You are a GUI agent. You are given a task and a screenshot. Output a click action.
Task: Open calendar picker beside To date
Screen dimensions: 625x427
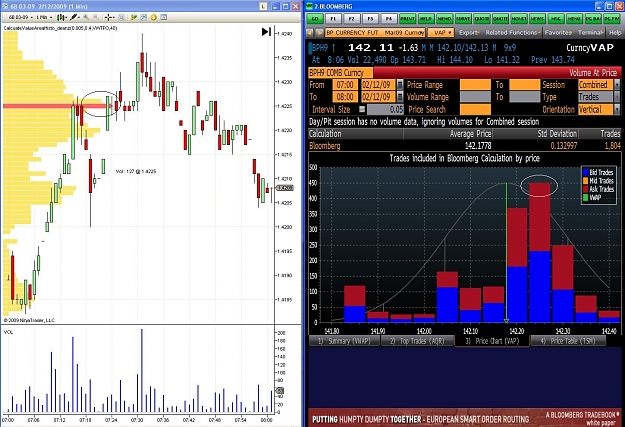(400, 96)
